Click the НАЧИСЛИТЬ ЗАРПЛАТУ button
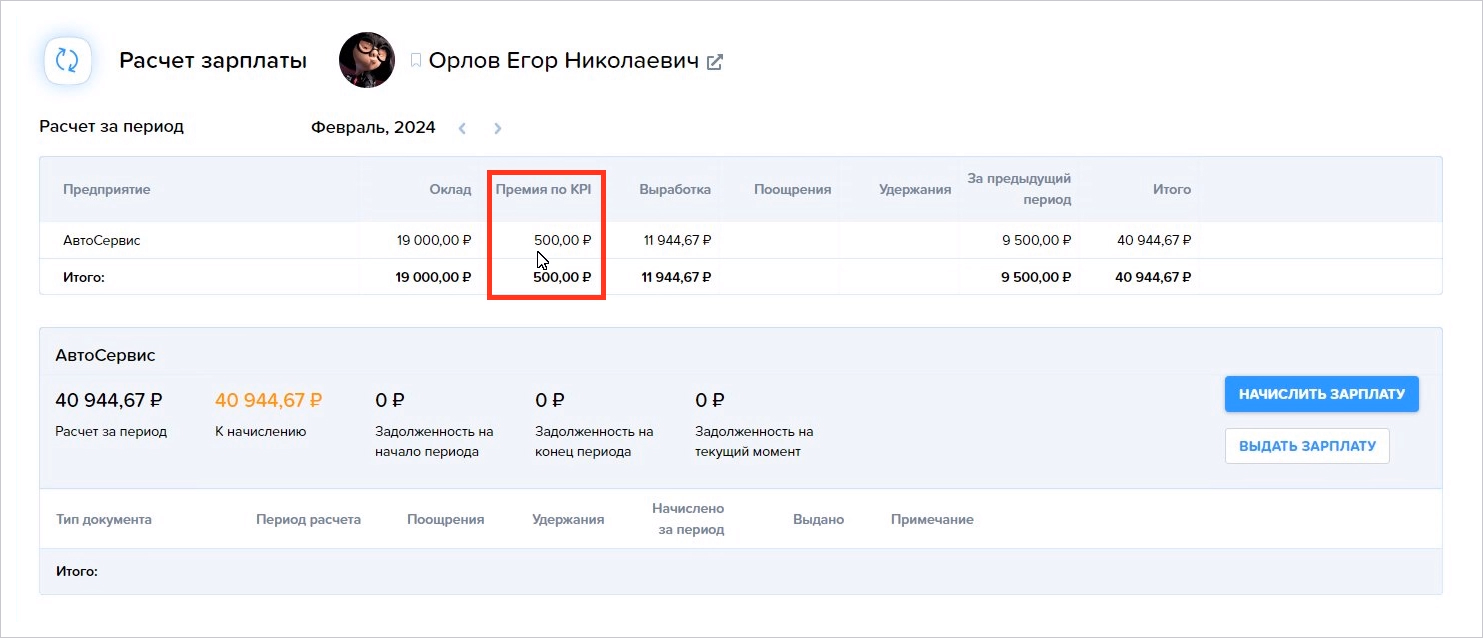Image resolution: width=1483 pixels, height=638 pixels. 1321,394
